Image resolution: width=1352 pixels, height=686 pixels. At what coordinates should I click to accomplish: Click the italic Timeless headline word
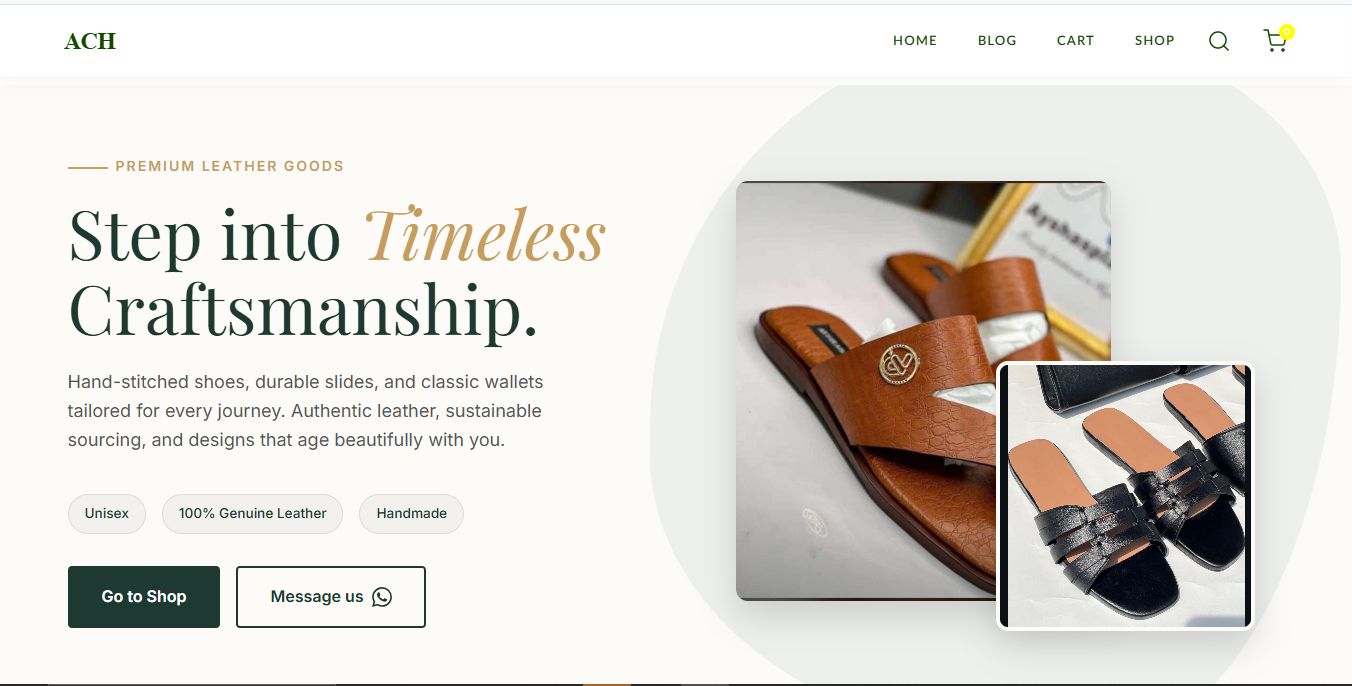[x=485, y=235]
